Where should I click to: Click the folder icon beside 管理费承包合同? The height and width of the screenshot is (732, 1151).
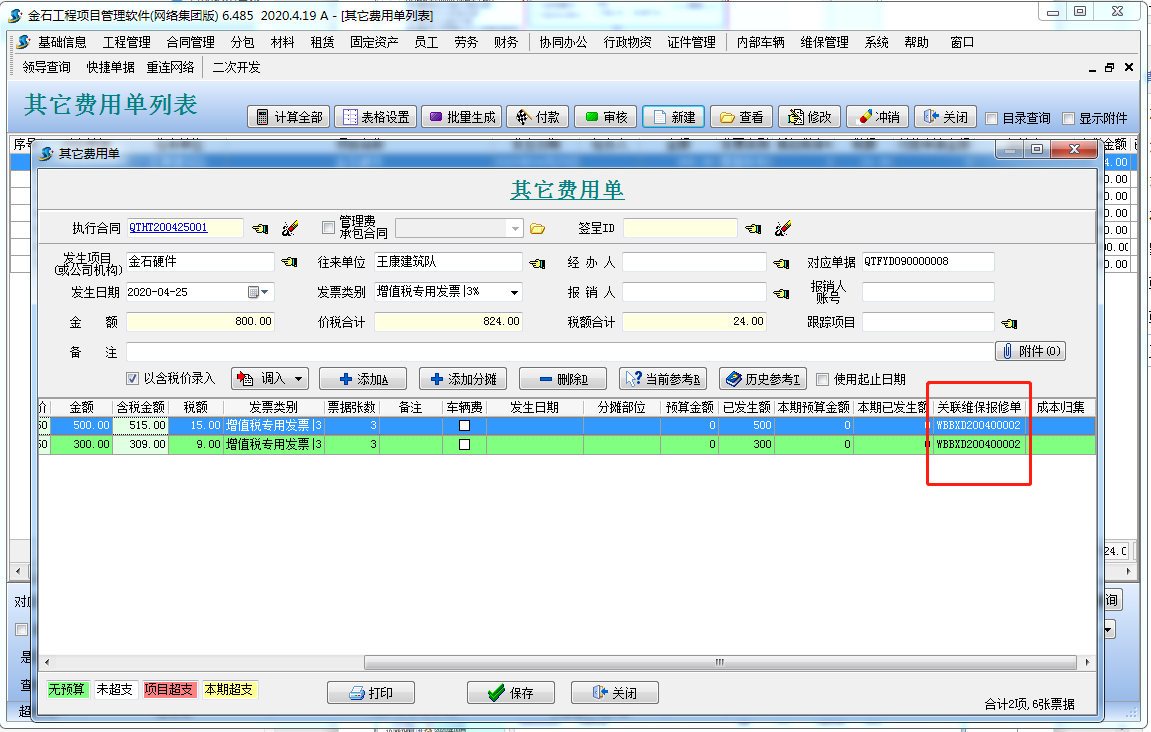pyautogui.click(x=537, y=228)
